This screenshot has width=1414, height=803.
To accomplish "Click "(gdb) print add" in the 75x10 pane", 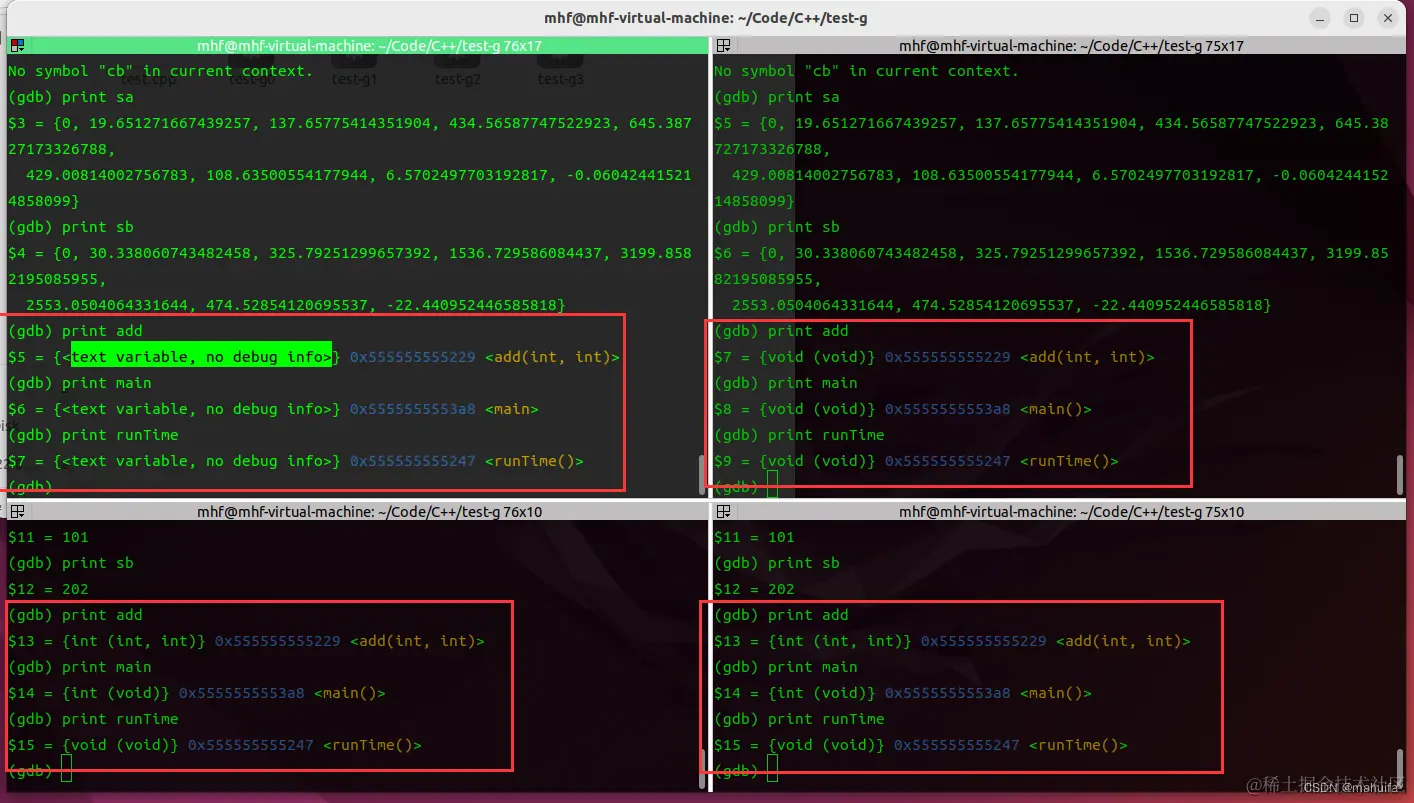I will [781, 615].
